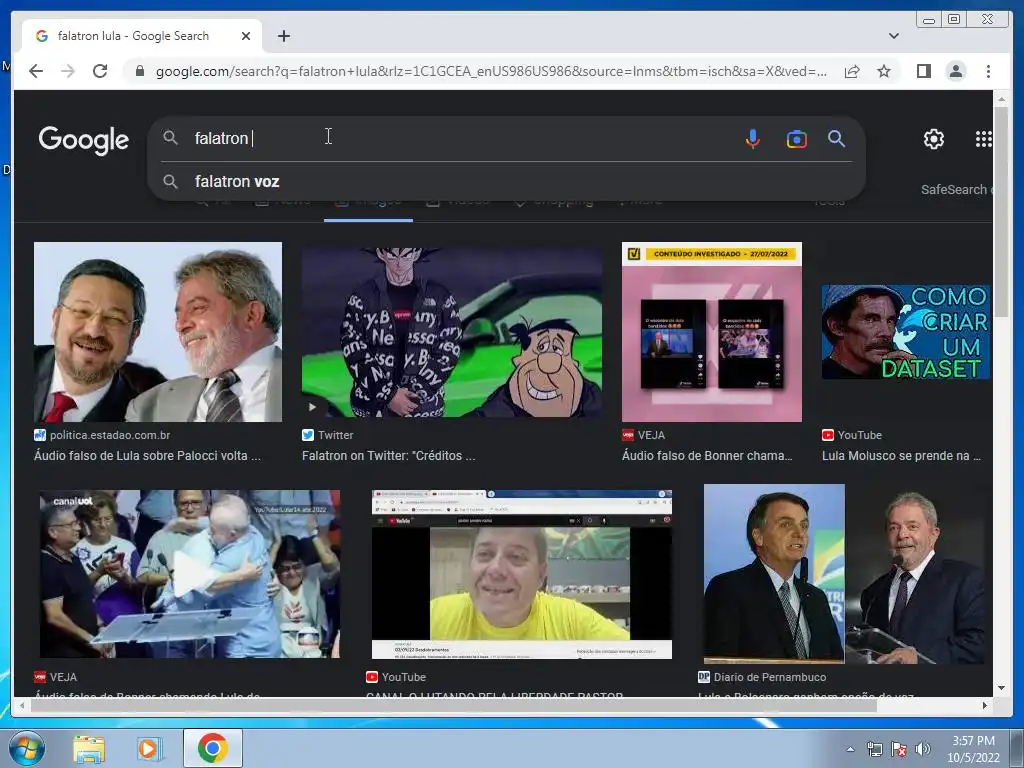This screenshot has height=768, width=1024.
Task: Open the Lula and Palocci image thumbnail
Action: 158,332
